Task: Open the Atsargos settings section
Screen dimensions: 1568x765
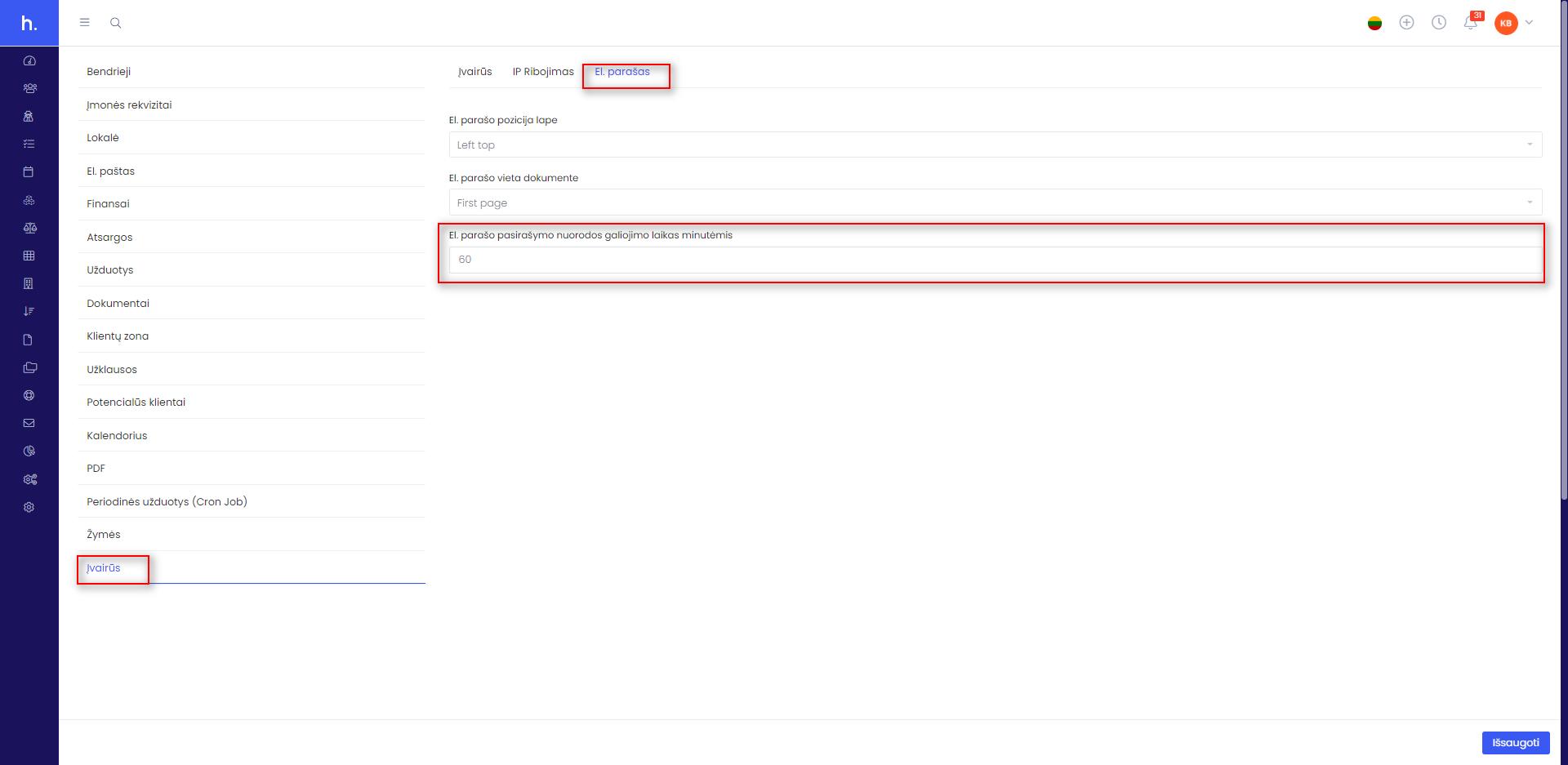Action: click(x=252, y=237)
